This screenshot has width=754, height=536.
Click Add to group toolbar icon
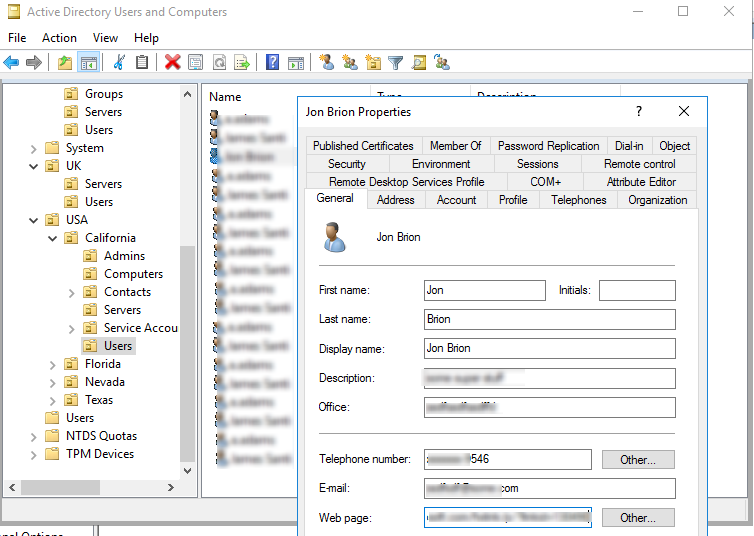(x=442, y=62)
